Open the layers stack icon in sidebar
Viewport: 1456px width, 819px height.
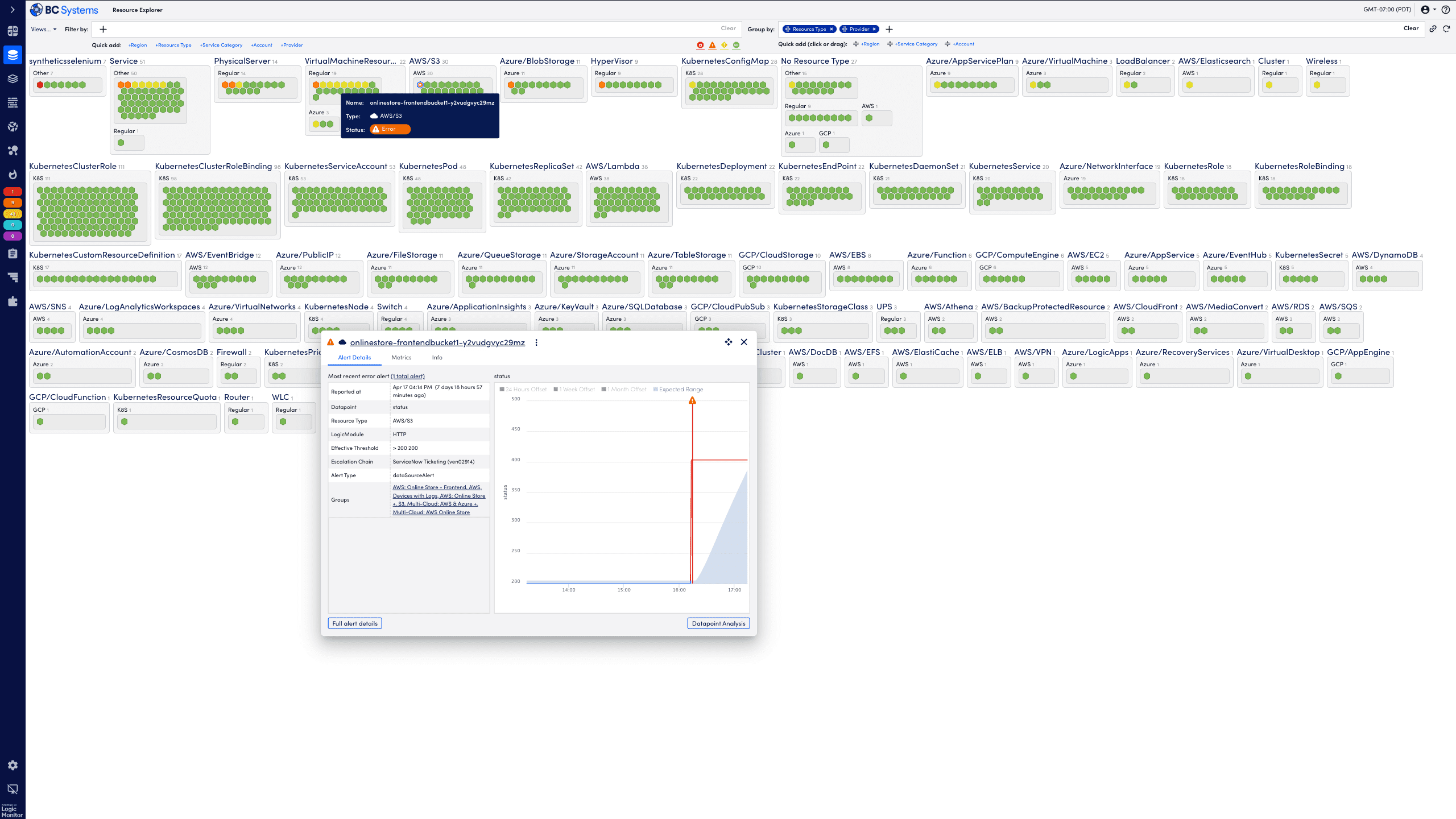[x=13, y=79]
